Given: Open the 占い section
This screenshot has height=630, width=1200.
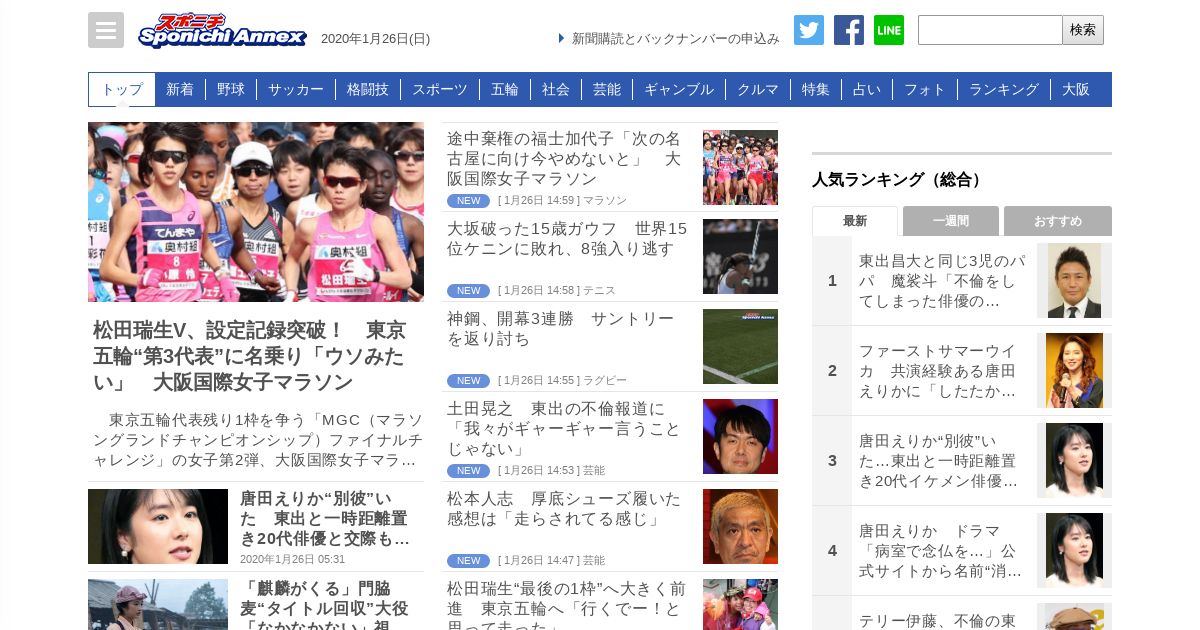Looking at the screenshot, I should click(x=867, y=89).
